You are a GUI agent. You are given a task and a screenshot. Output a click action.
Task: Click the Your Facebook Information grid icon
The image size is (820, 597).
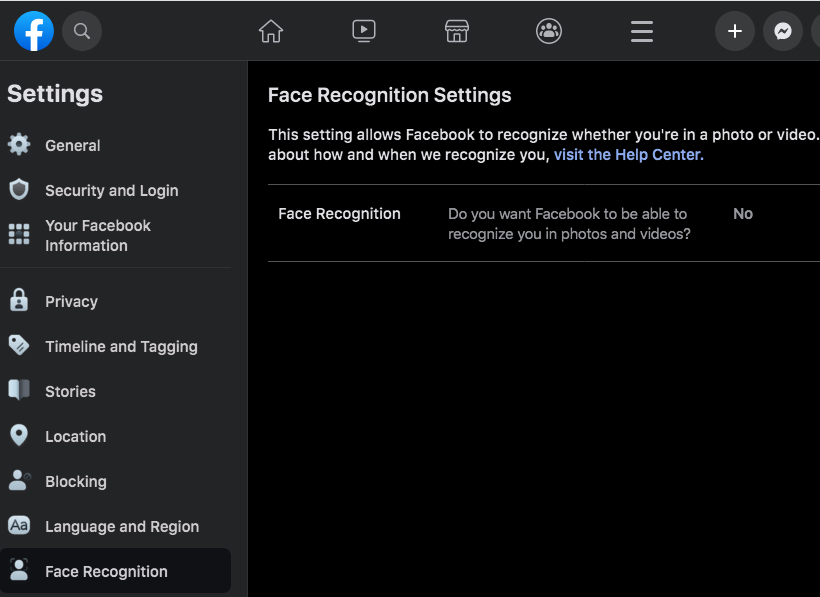pos(19,234)
